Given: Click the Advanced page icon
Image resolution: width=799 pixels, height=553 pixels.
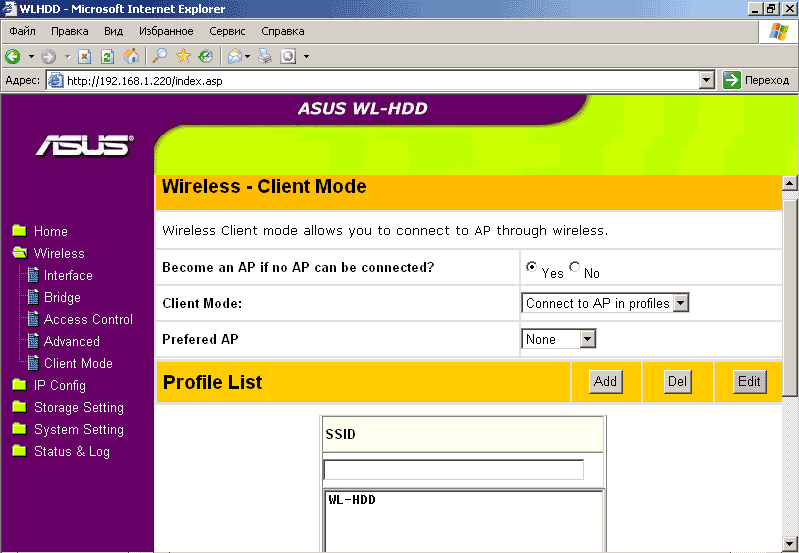Looking at the screenshot, I should click(x=33, y=340).
